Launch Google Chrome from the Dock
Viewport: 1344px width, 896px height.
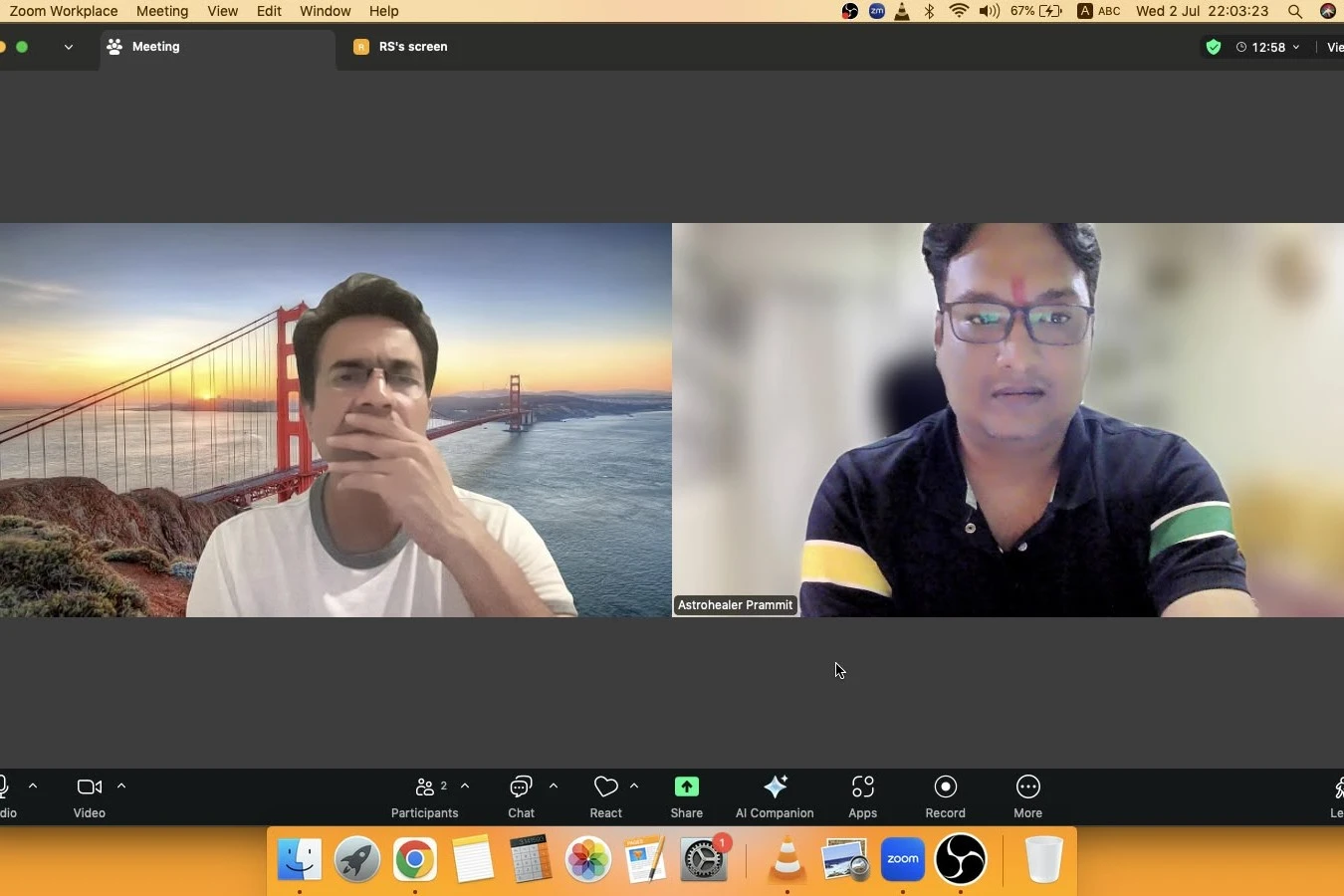(x=415, y=858)
